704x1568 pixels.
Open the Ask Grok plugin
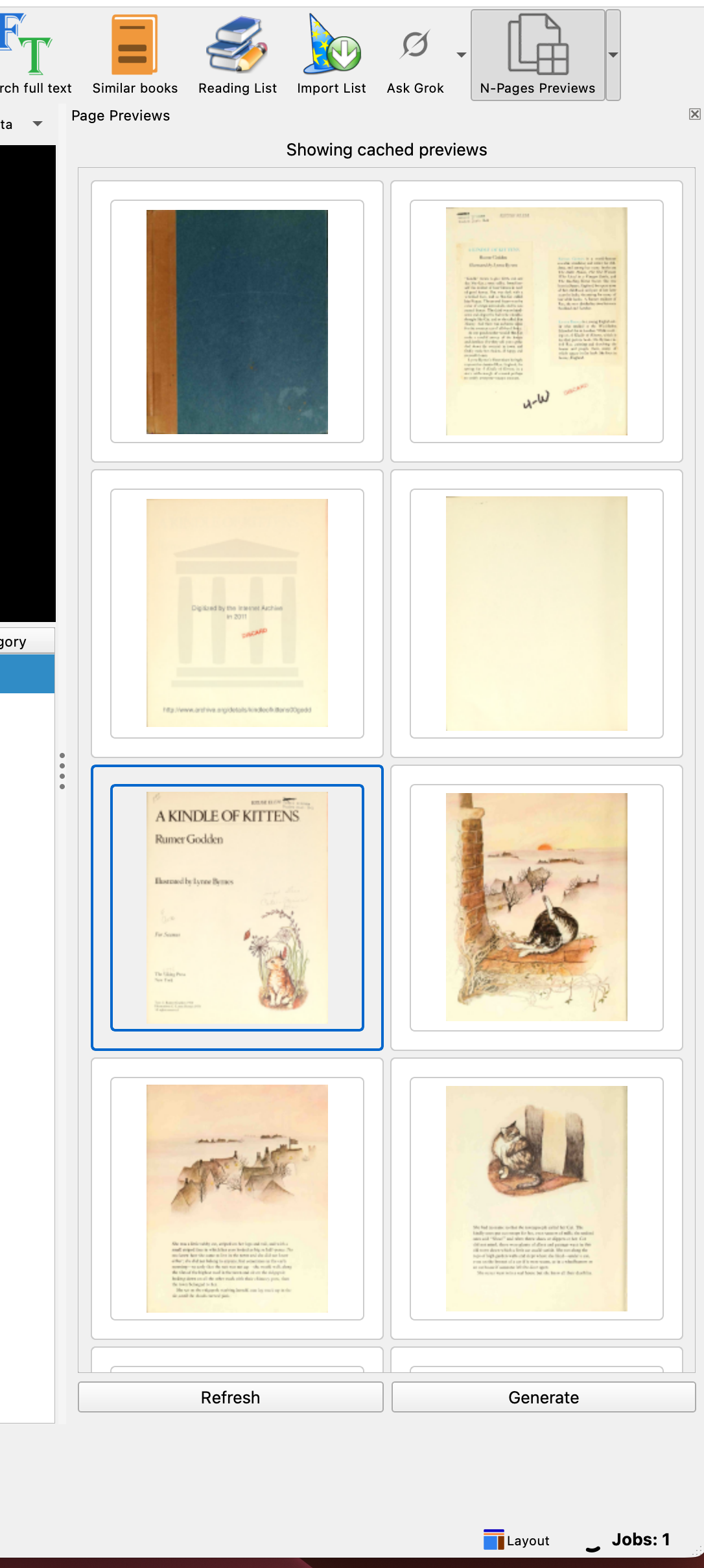coord(415,54)
